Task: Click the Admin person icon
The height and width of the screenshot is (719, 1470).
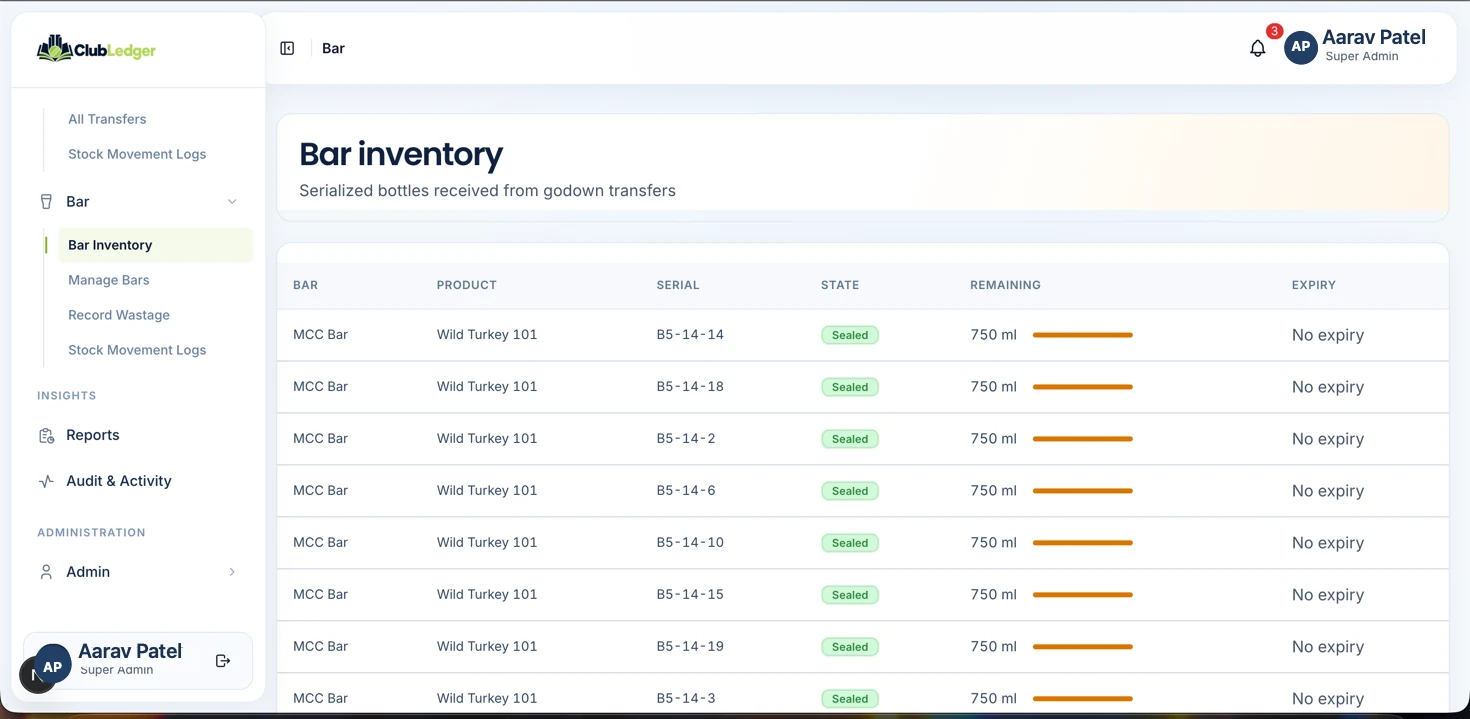Action: pos(46,572)
